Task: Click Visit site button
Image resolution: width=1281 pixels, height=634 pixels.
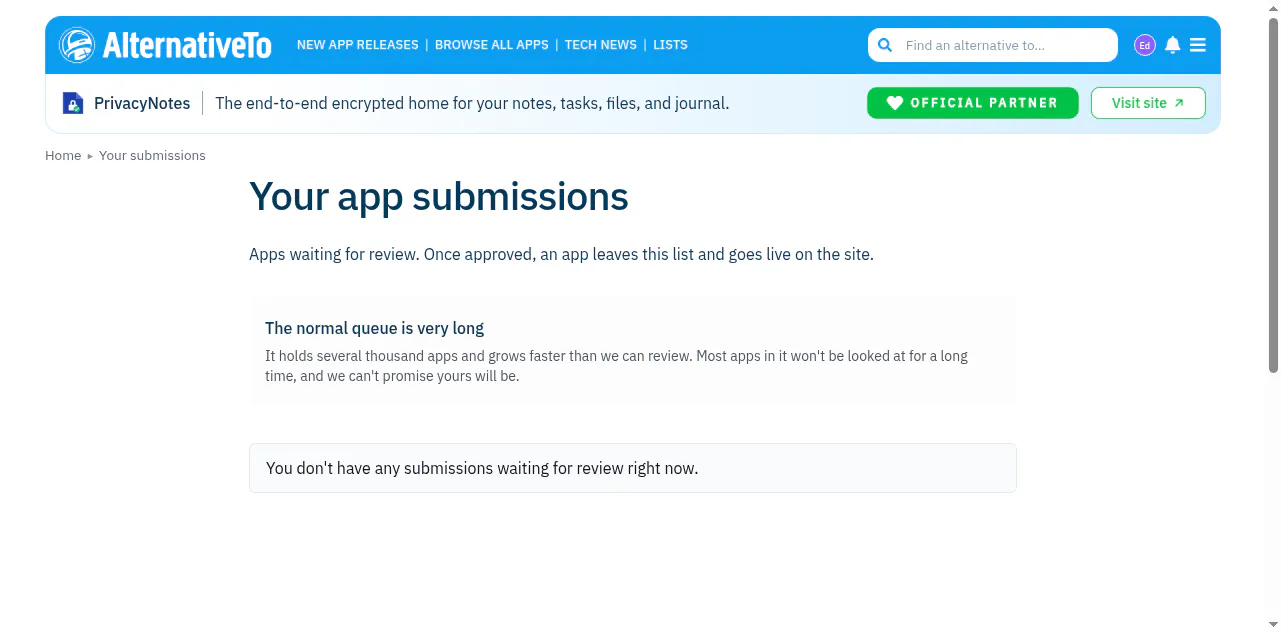Action: 1148,103
